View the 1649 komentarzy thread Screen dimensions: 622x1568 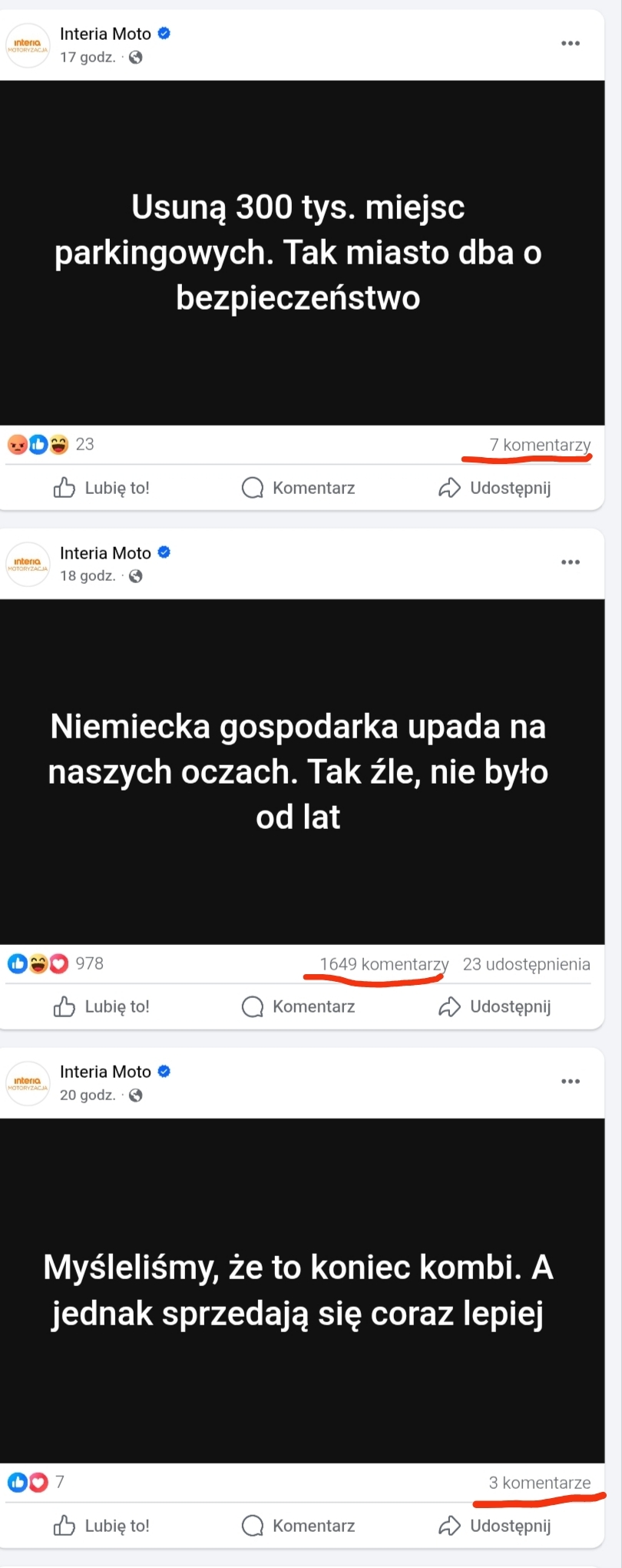click(384, 964)
